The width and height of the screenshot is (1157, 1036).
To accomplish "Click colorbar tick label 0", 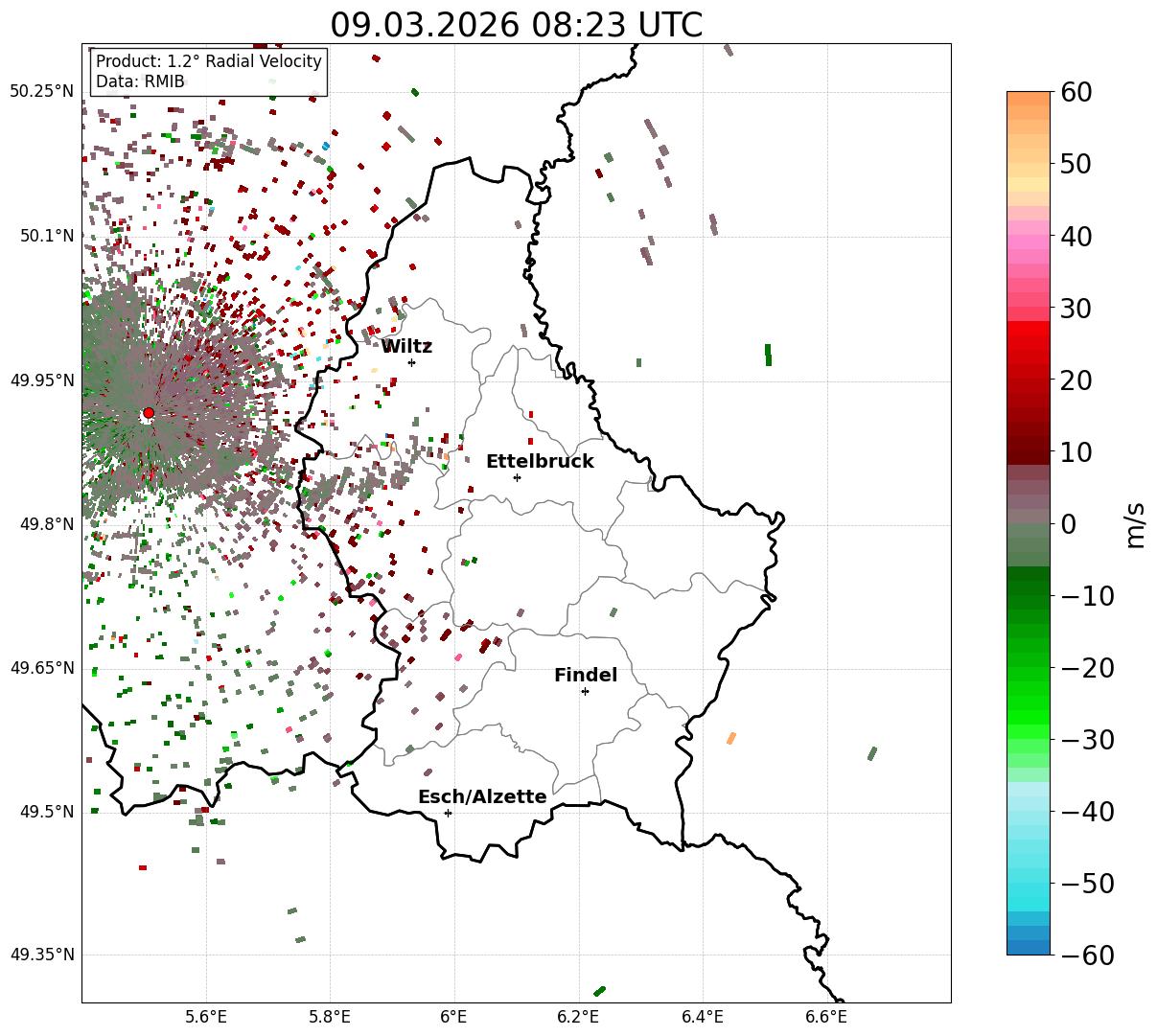I will coord(1068,524).
